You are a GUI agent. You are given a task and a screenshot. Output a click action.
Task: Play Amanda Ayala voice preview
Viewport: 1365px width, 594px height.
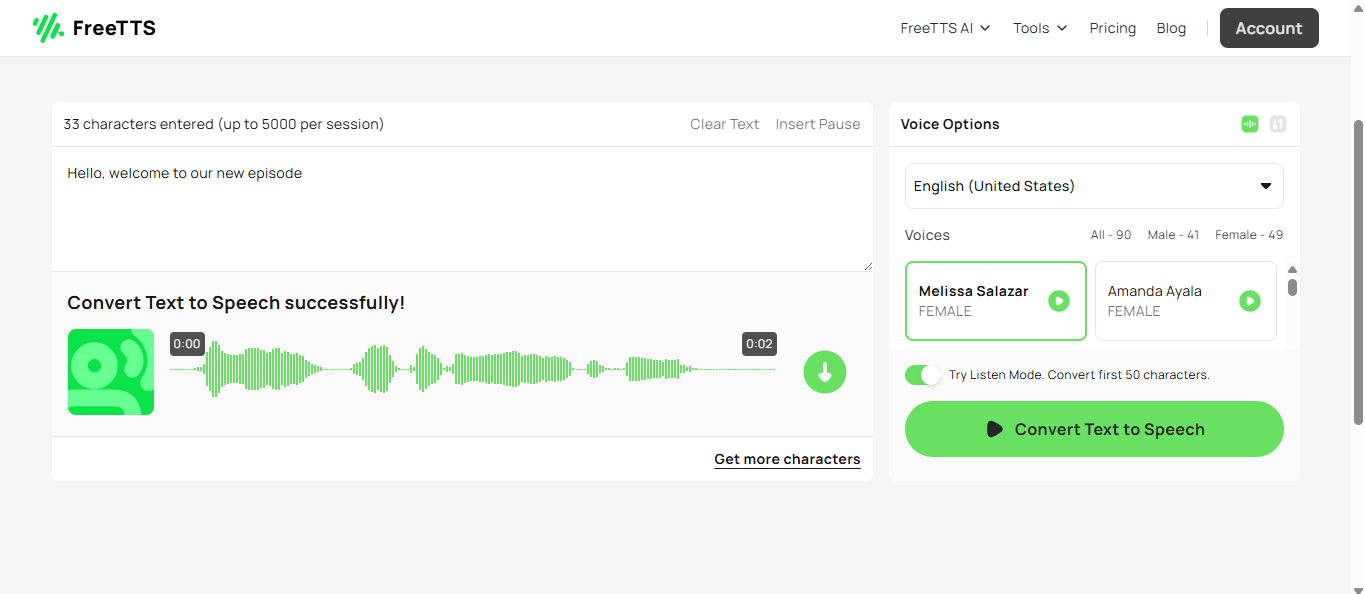click(1250, 301)
